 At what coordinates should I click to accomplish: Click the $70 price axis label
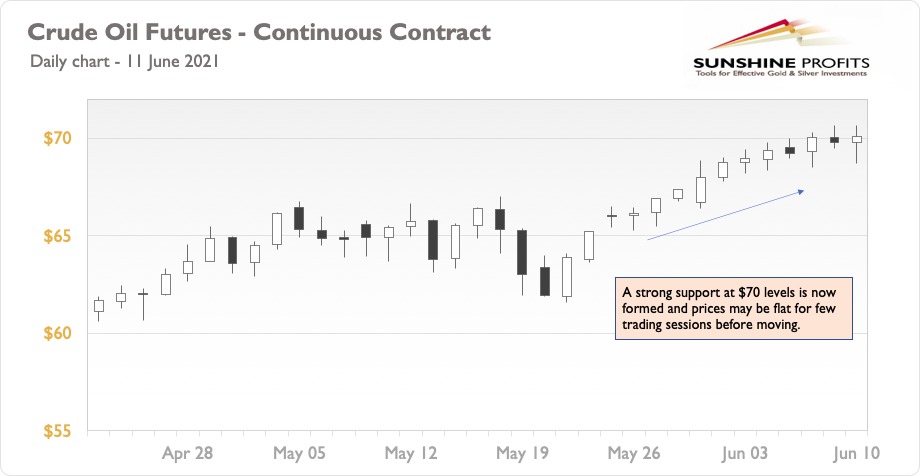tap(57, 139)
